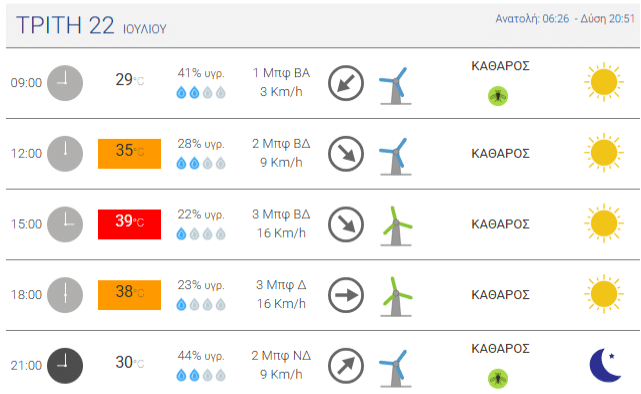Screen dimensions: 641x394
Task: Click the west wind arrow at 18:00
Action: pos(346,295)
